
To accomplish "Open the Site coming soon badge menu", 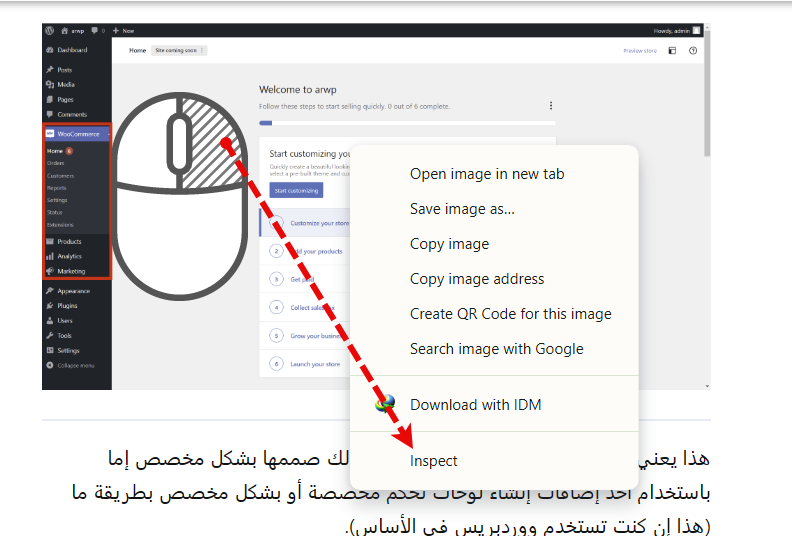I will (x=179, y=51).
